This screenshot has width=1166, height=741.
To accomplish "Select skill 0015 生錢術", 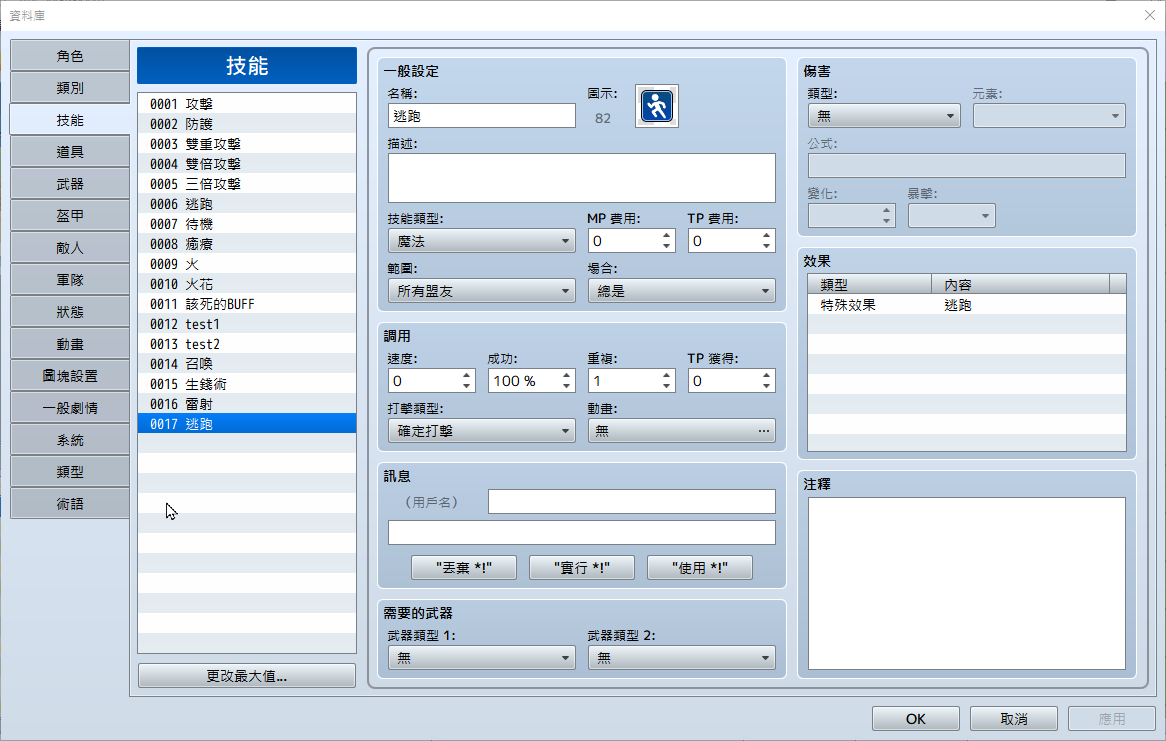I will (247, 384).
